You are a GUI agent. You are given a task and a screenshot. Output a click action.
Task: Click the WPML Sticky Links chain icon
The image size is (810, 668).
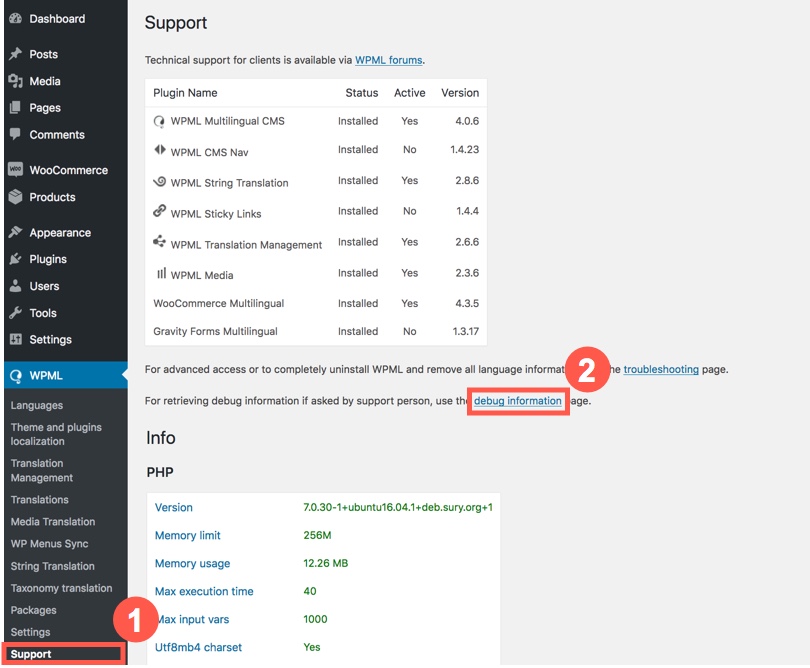tap(160, 211)
